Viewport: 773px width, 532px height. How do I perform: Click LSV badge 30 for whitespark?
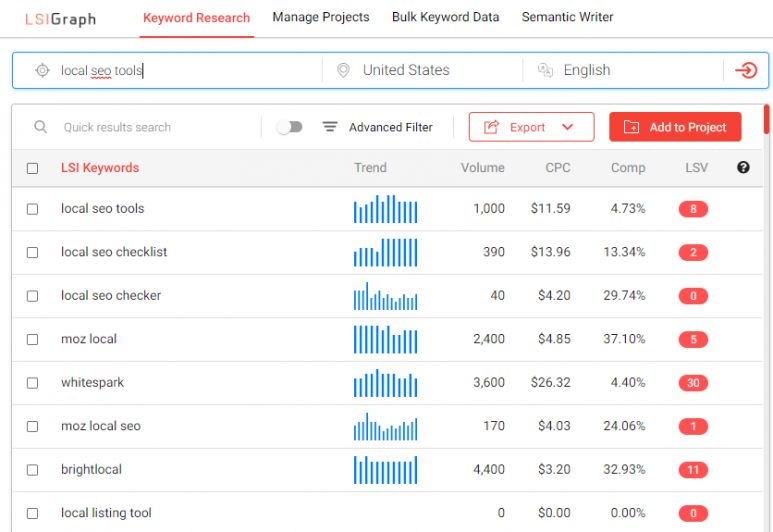coord(693,383)
